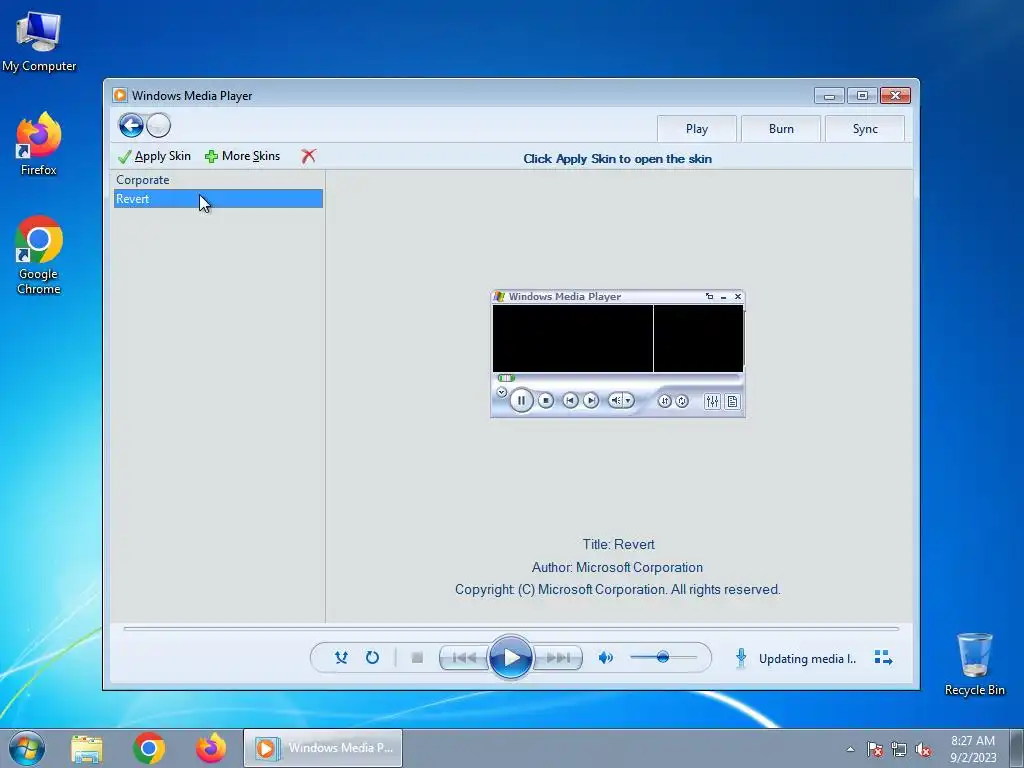Click shuffle icon in skin preview
The width and height of the screenshot is (1024, 768).
pos(665,401)
